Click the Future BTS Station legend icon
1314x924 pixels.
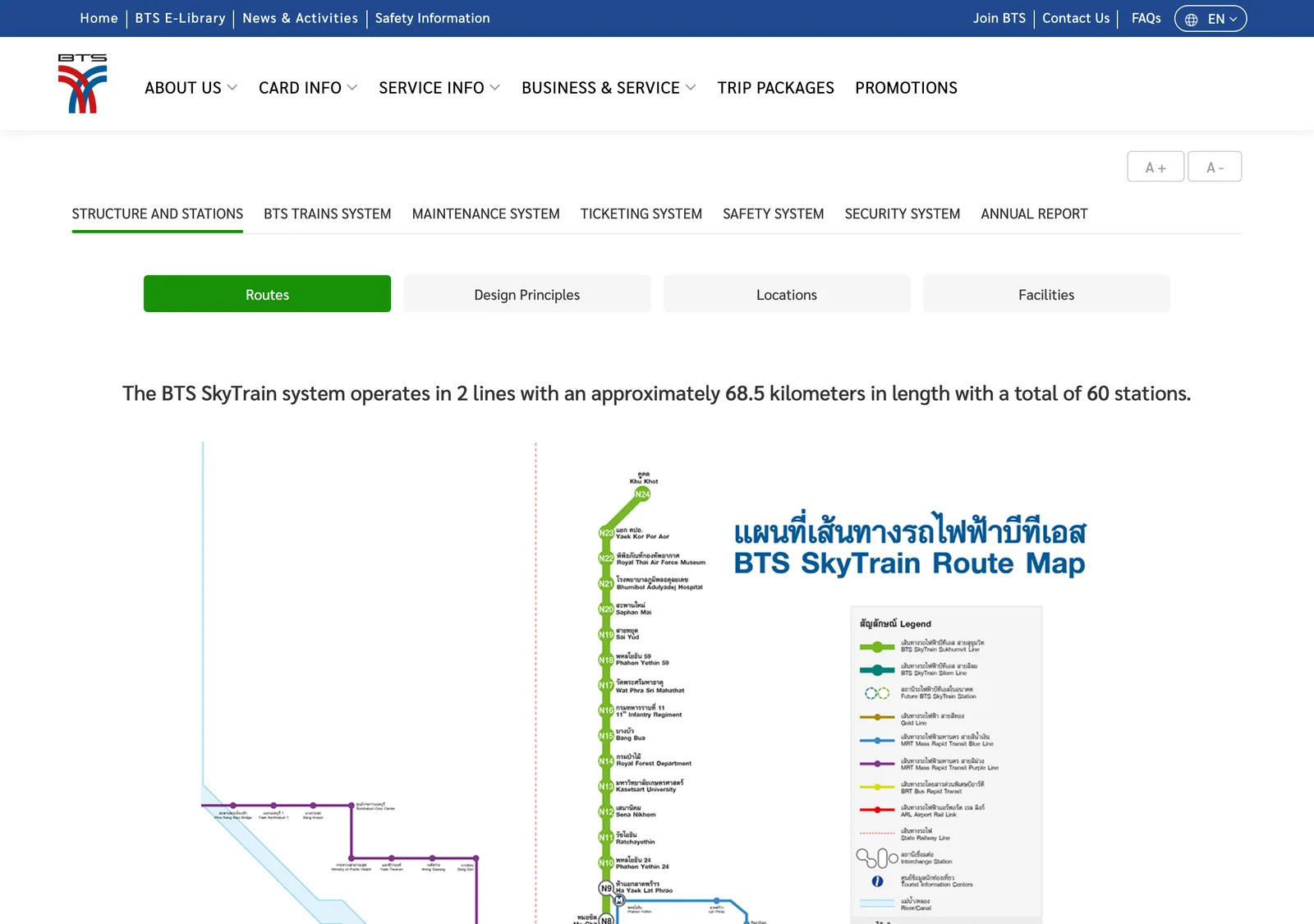(x=877, y=693)
